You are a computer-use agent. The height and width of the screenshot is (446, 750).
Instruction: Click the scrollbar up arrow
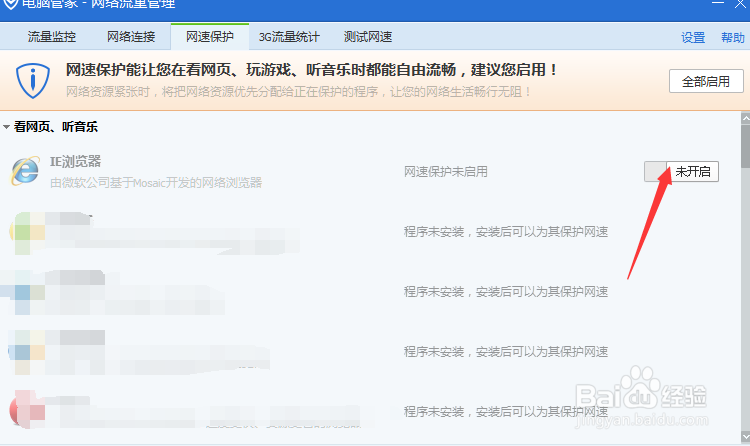coord(745,118)
